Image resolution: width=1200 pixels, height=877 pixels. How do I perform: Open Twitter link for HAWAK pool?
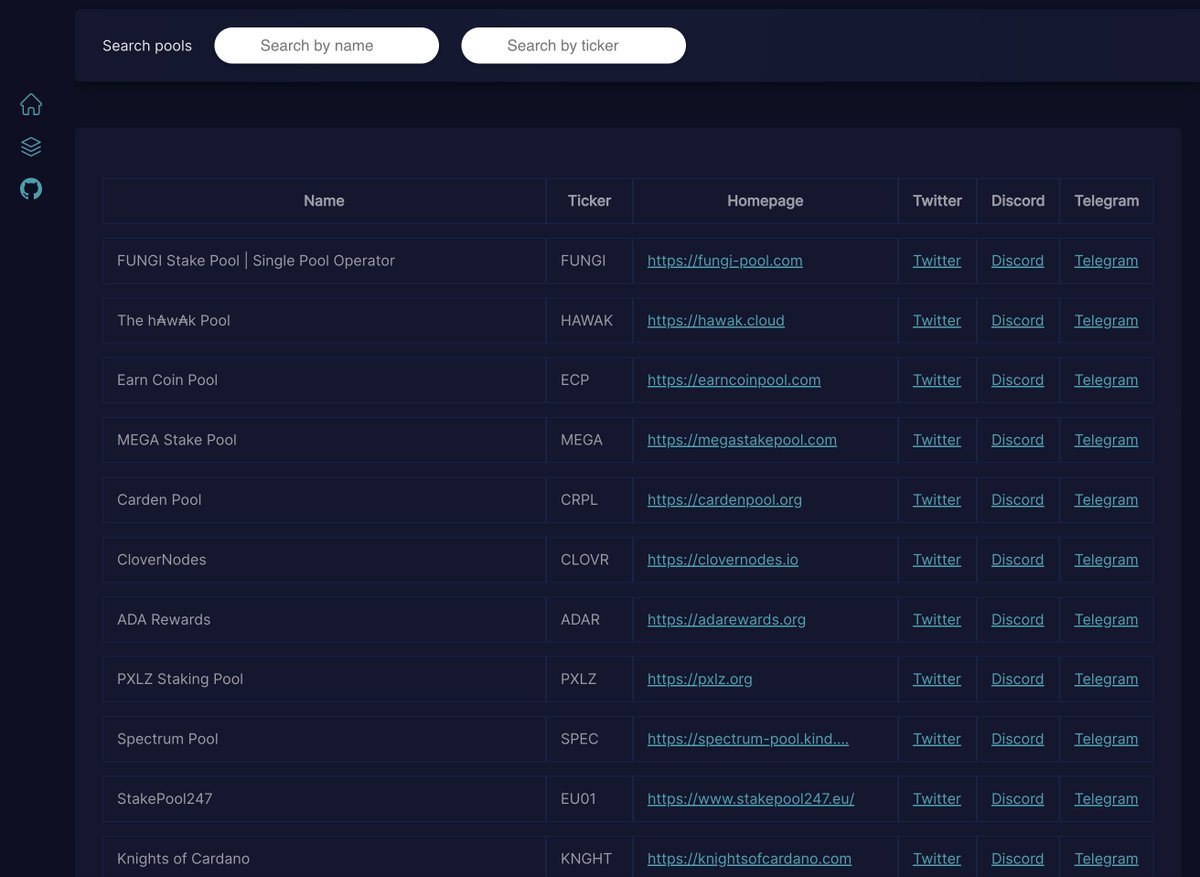[x=937, y=321]
